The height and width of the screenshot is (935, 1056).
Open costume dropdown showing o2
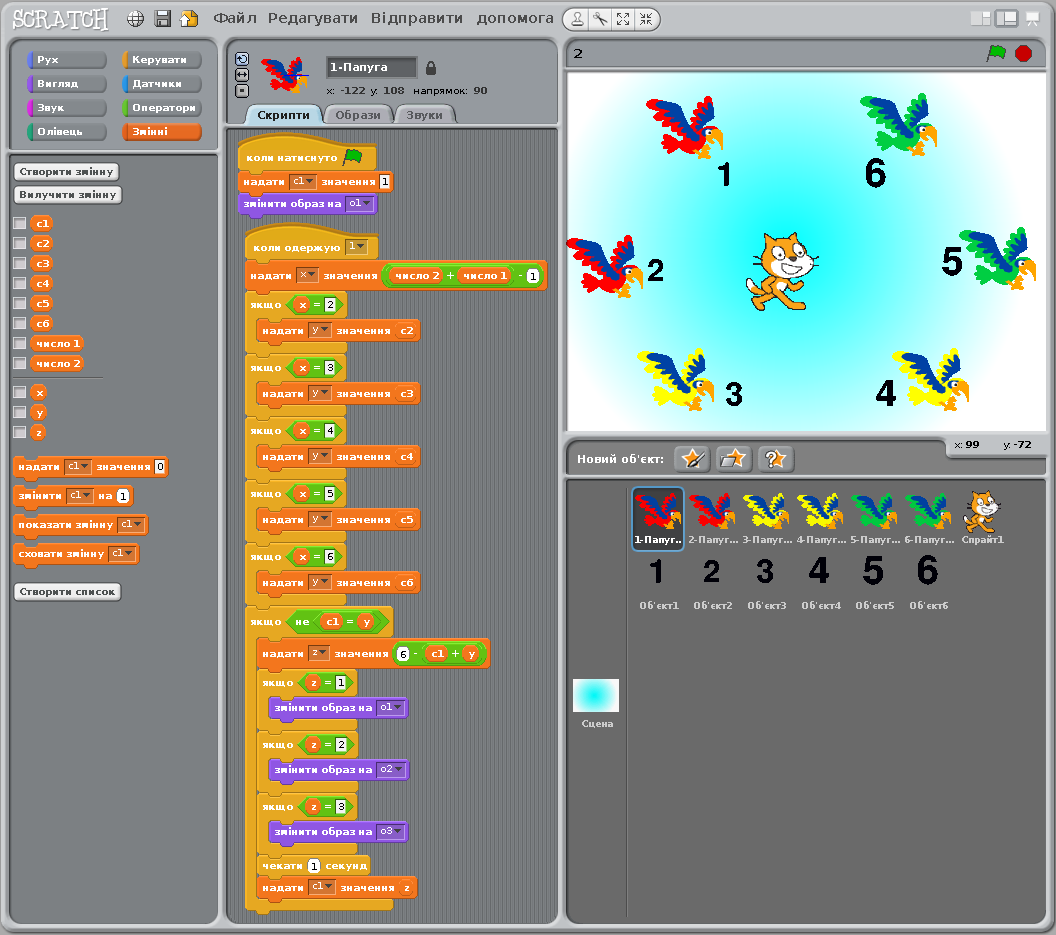click(391, 769)
